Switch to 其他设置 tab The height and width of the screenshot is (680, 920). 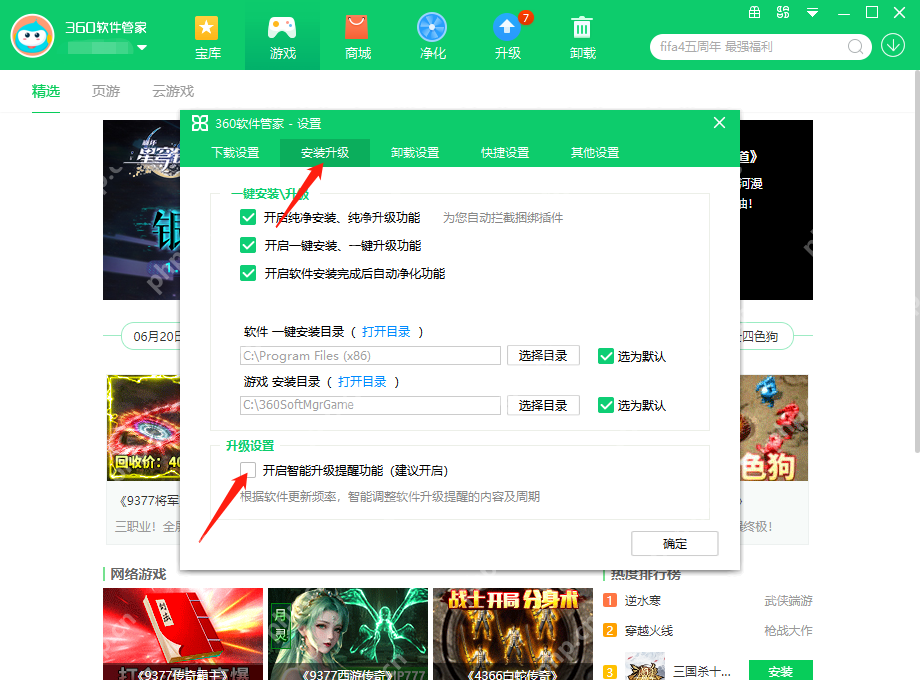coord(595,153)
